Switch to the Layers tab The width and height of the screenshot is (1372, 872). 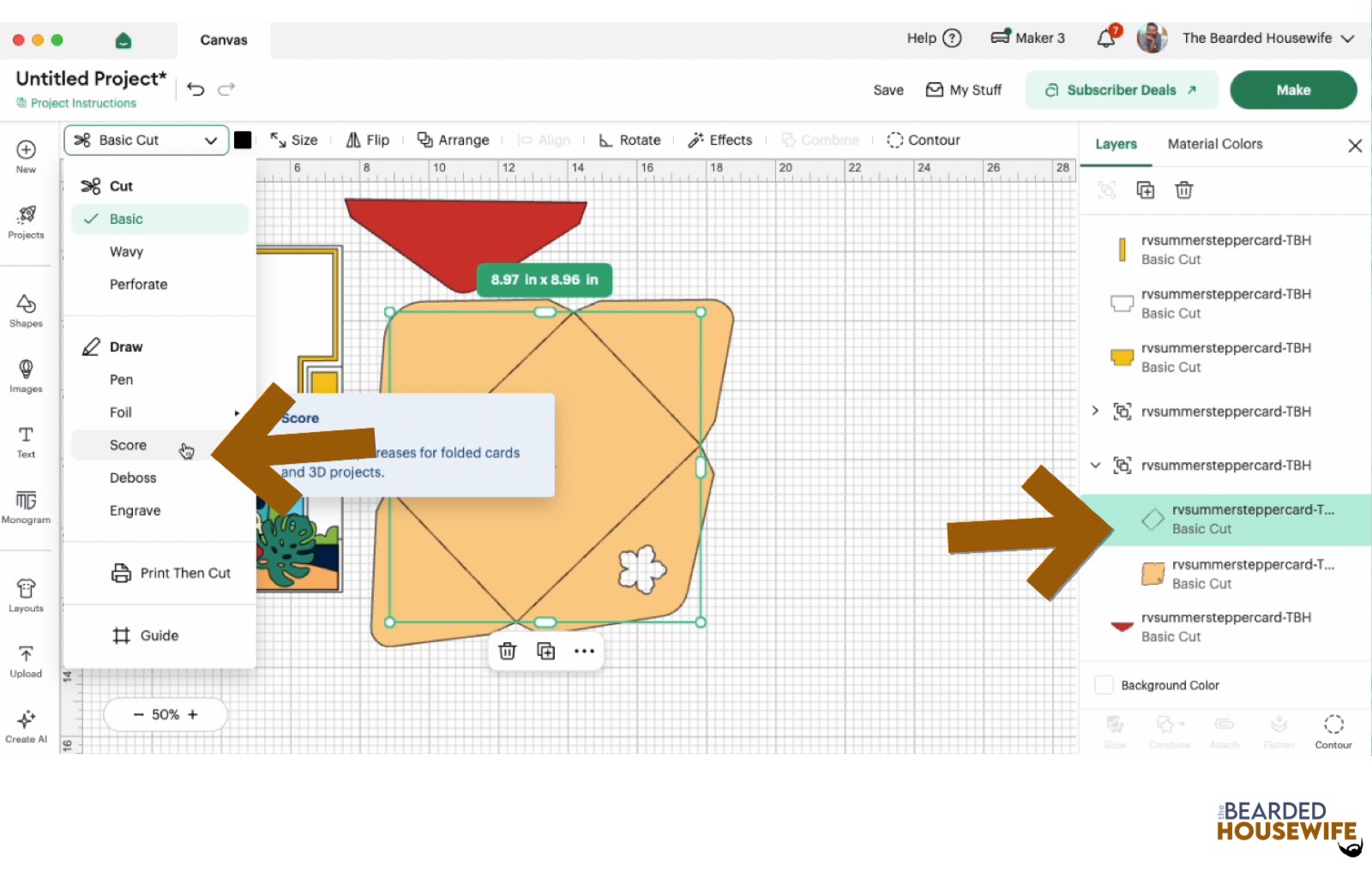(x=1116, y=144)
